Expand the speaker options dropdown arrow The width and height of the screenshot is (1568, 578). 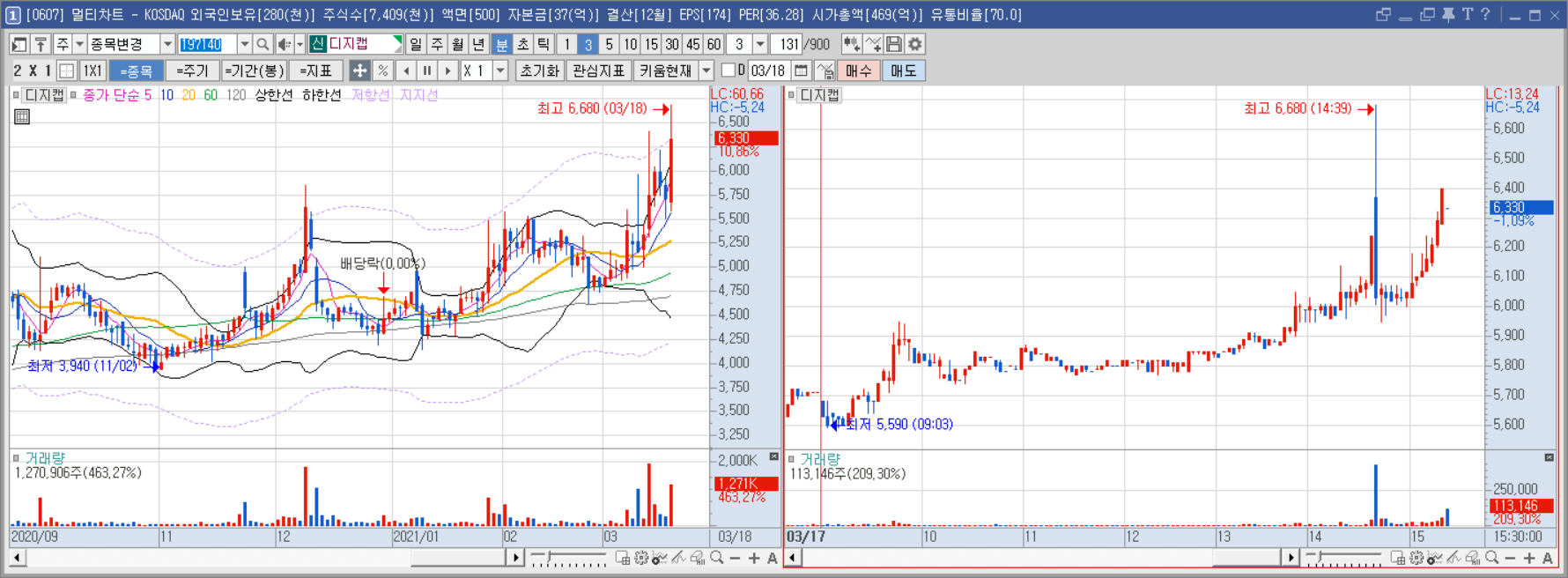300,44
